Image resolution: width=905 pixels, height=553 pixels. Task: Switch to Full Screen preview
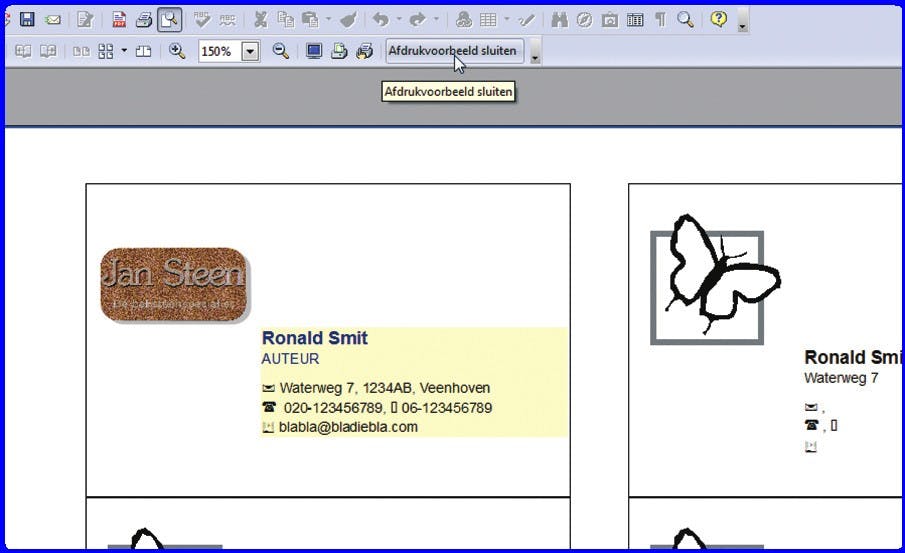313,51
